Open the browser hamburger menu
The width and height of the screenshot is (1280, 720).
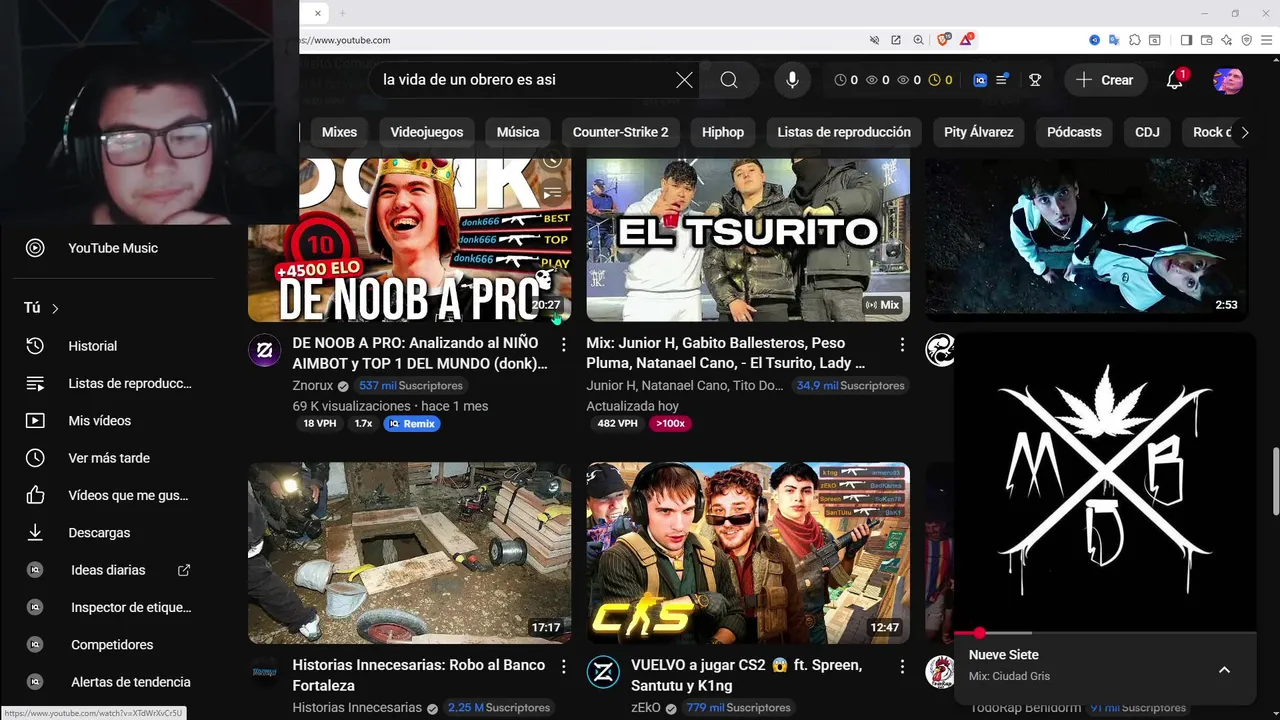[1266, 40]
